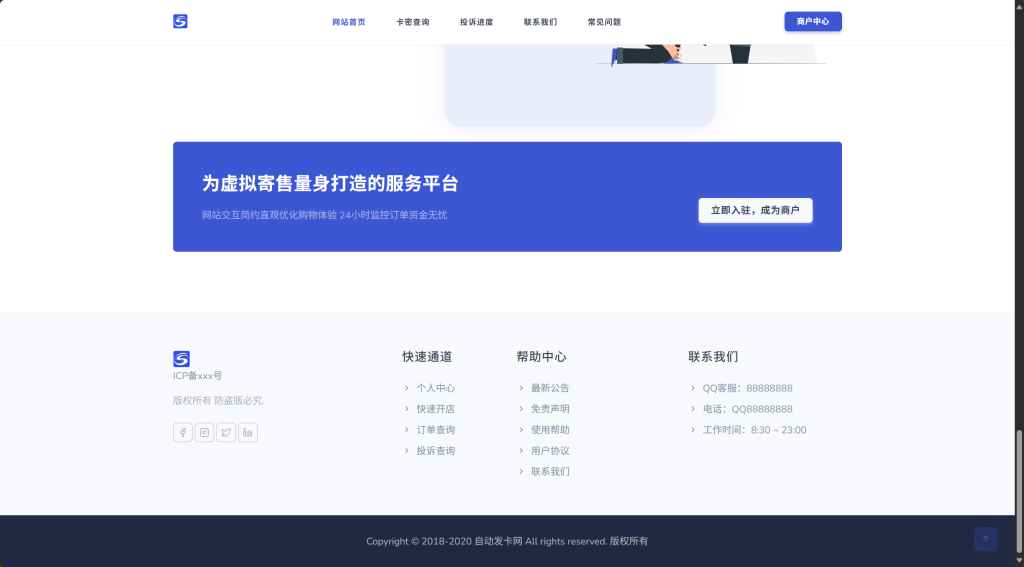This screenshot has height=567, width=1024.
Task: Open 卡密查询 in the navigation
Action: 413,22
